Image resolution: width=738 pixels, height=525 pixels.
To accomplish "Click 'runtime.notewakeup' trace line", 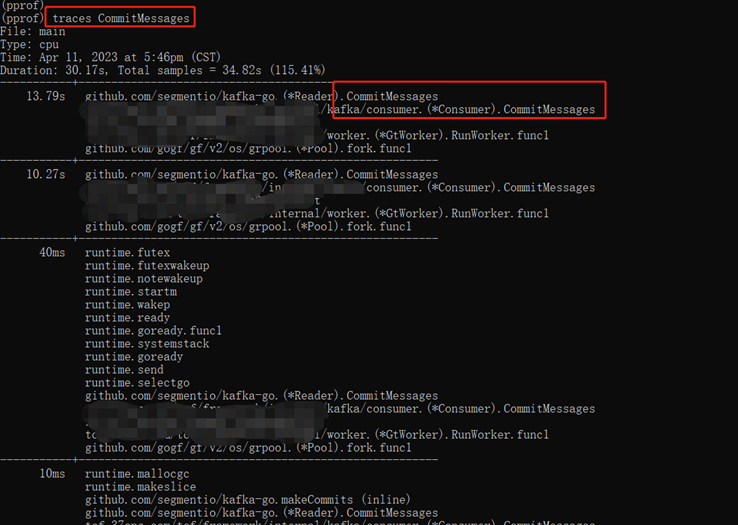I will pos(144,279).
